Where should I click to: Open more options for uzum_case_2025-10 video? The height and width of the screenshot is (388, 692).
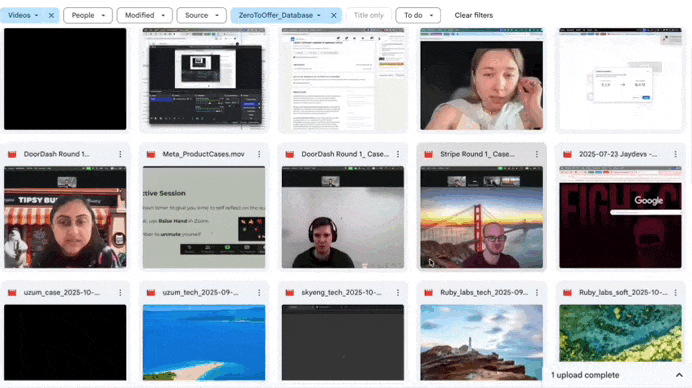pos(120,293)
